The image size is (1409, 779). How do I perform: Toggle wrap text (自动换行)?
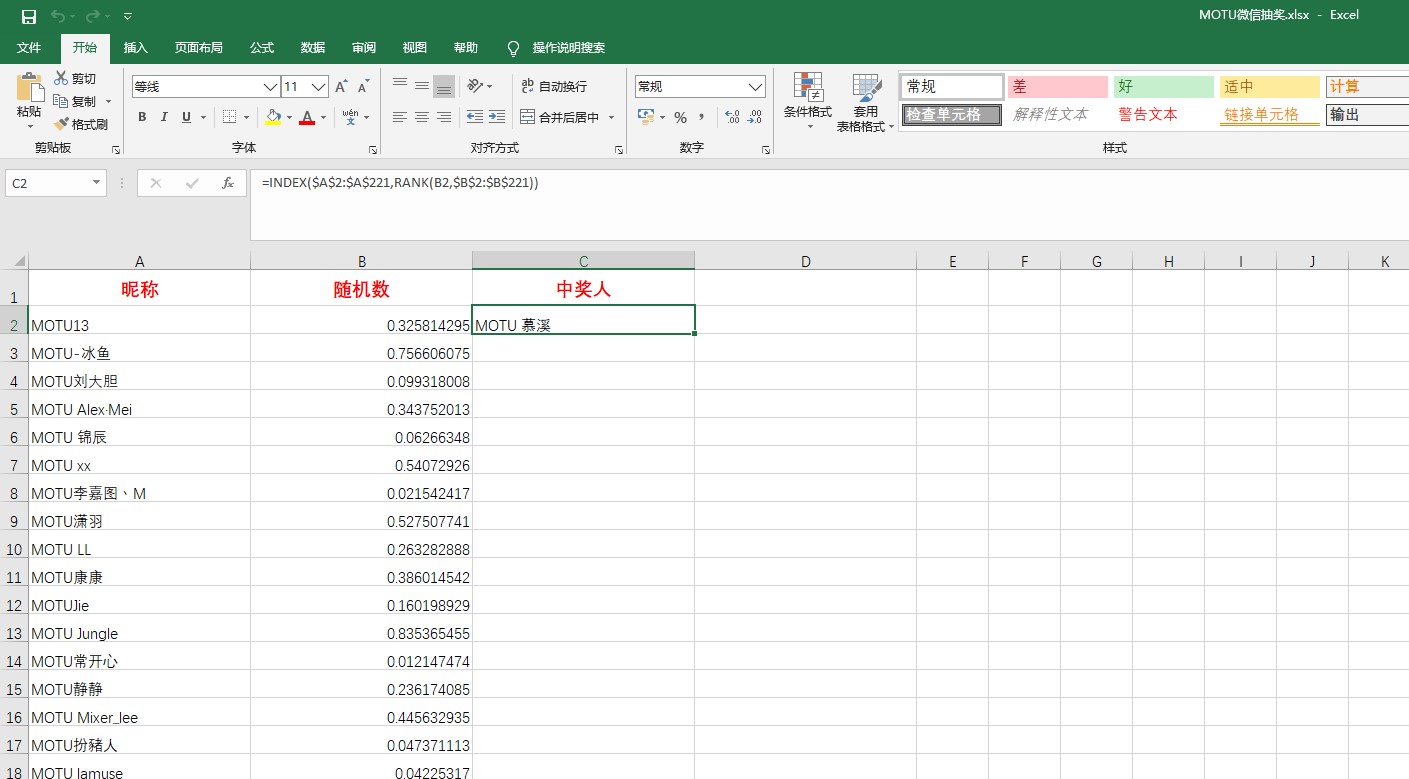click(x=554, y=87)
